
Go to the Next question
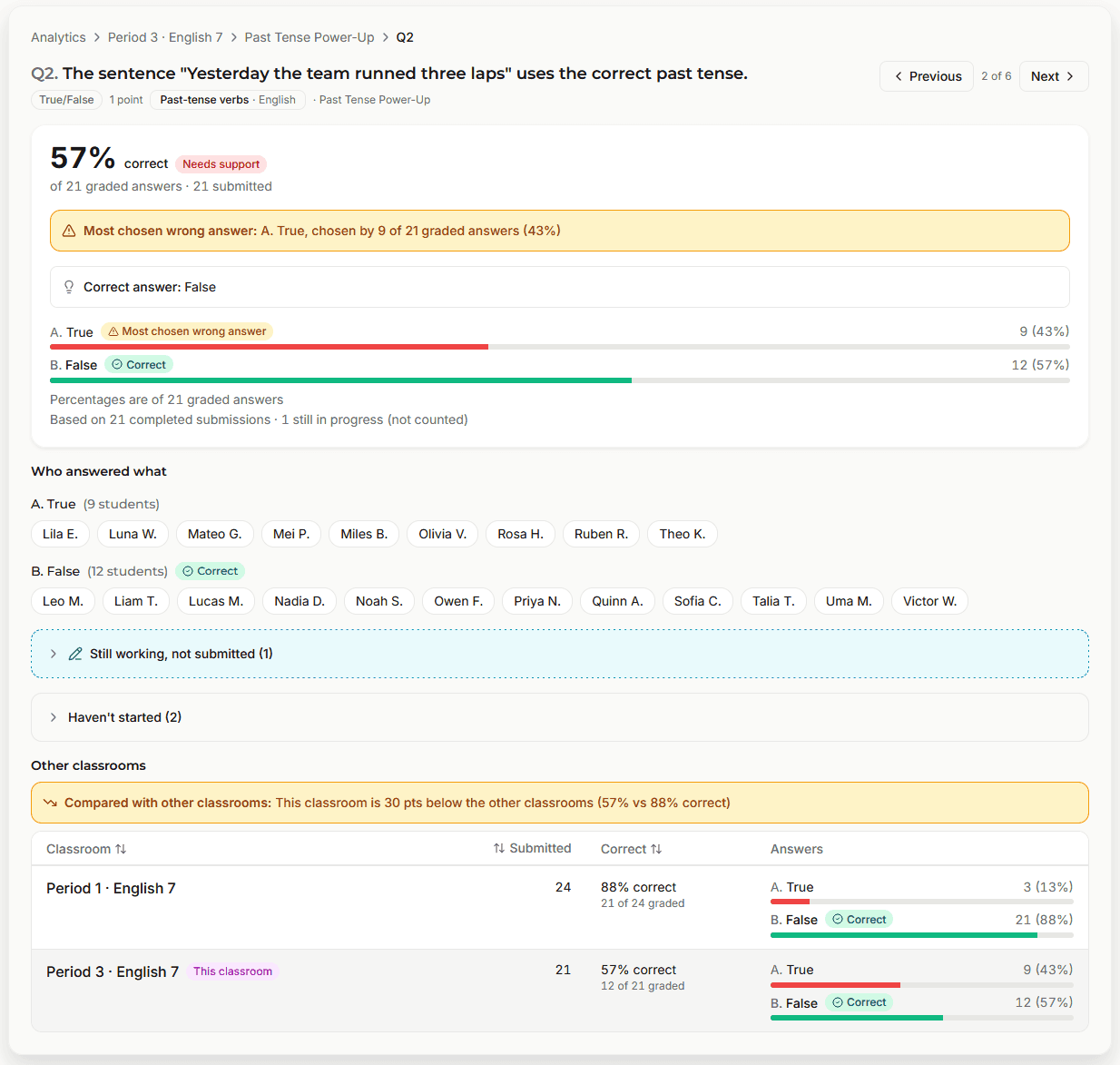click(1053, 76)
